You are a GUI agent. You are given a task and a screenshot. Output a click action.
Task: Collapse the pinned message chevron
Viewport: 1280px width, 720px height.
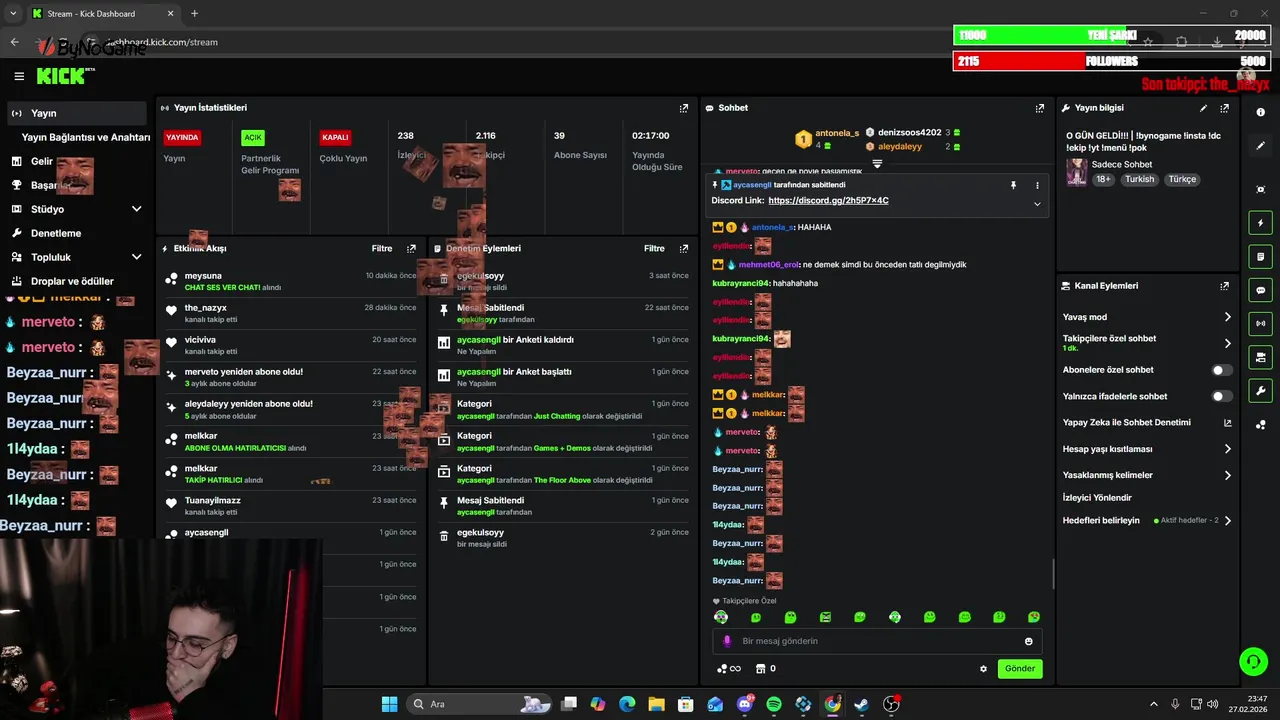1037,204
